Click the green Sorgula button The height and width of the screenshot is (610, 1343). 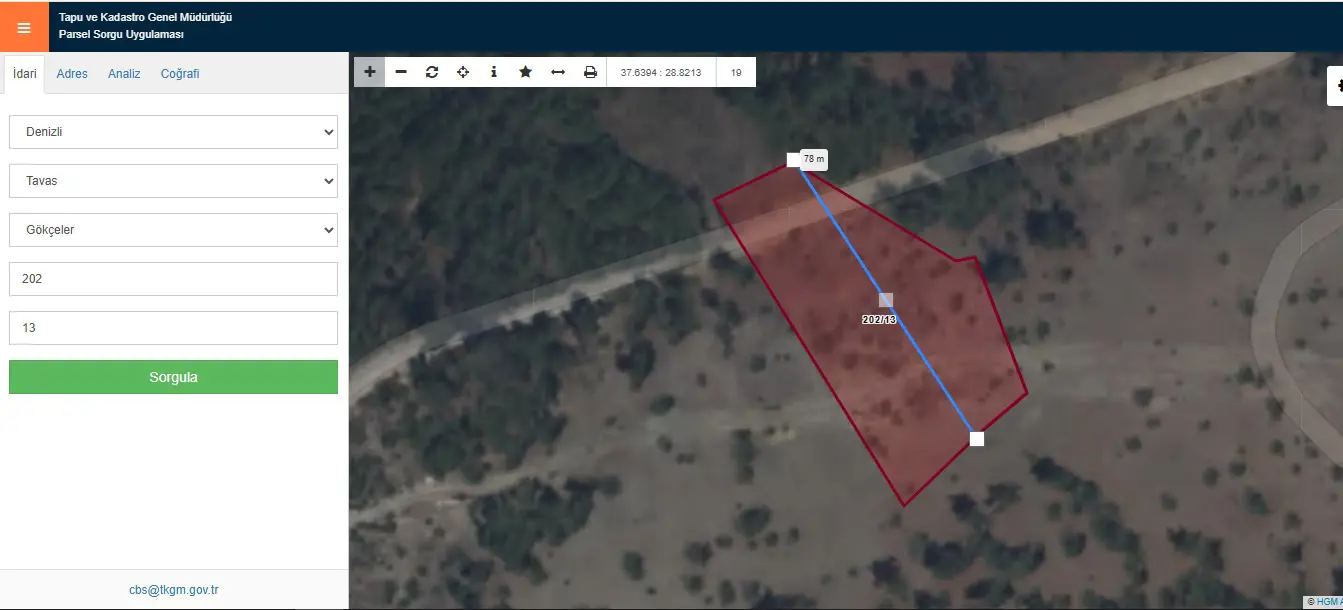click(173, 377)
